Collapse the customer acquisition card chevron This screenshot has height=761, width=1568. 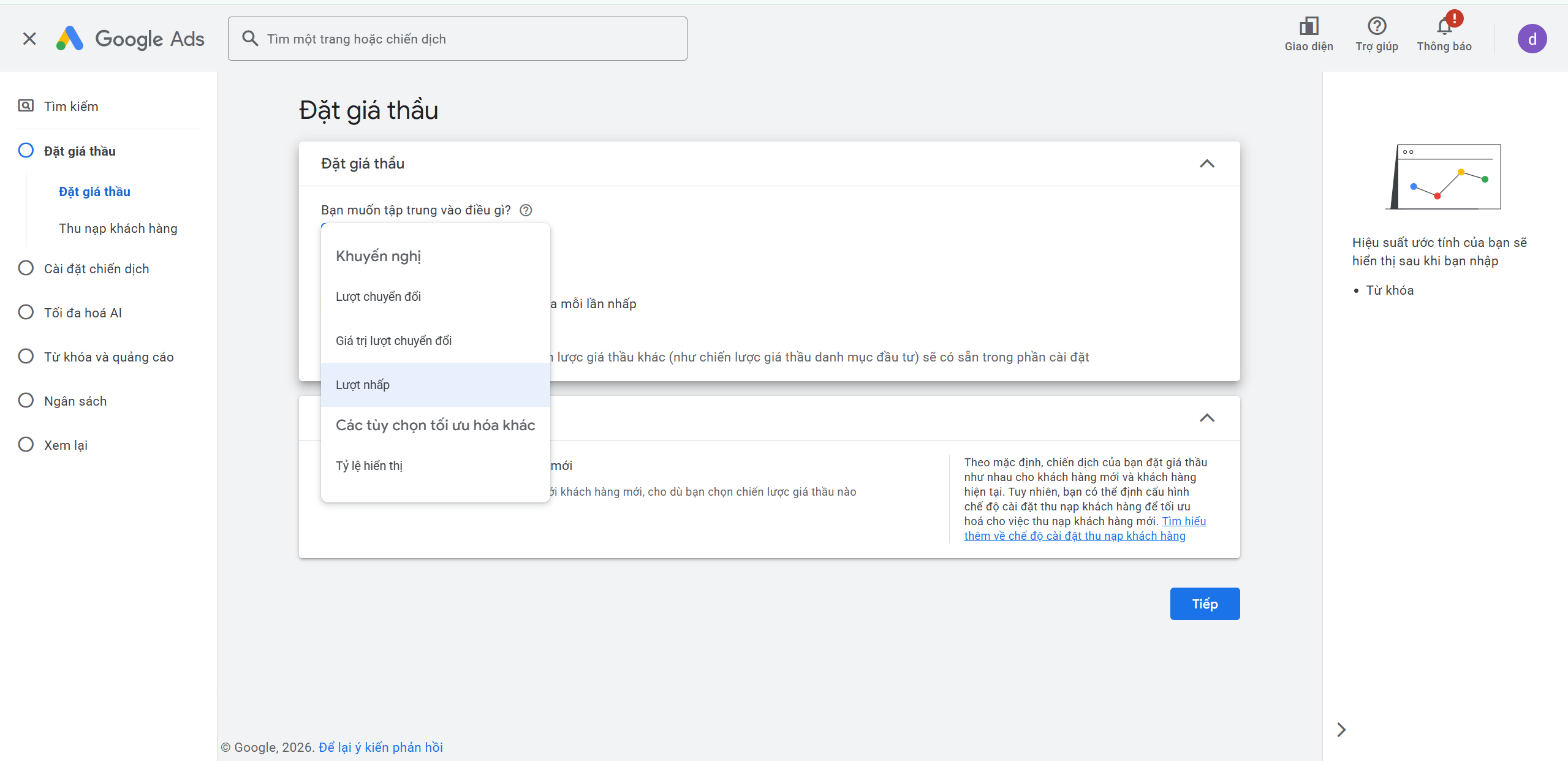click(x=1206, y=418)
